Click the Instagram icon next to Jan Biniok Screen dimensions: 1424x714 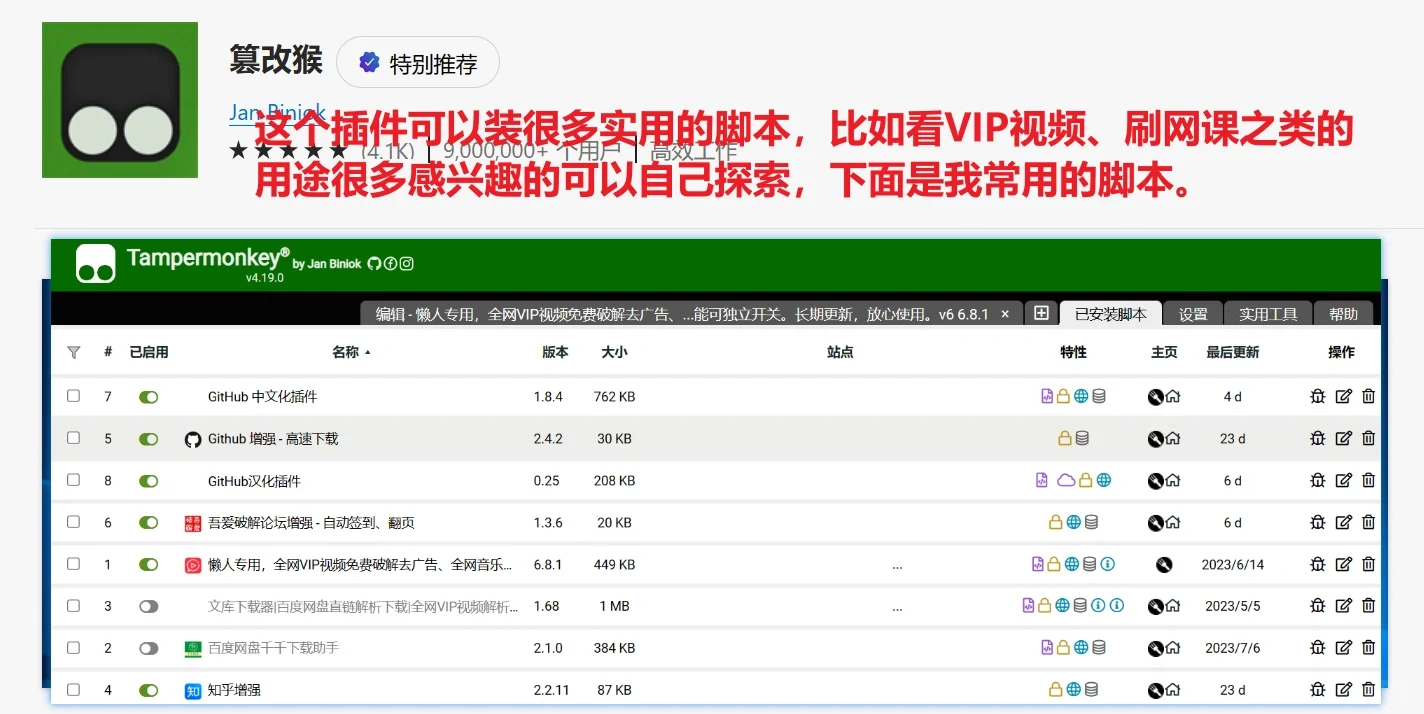pyautogui.click(x=407, y=264)
